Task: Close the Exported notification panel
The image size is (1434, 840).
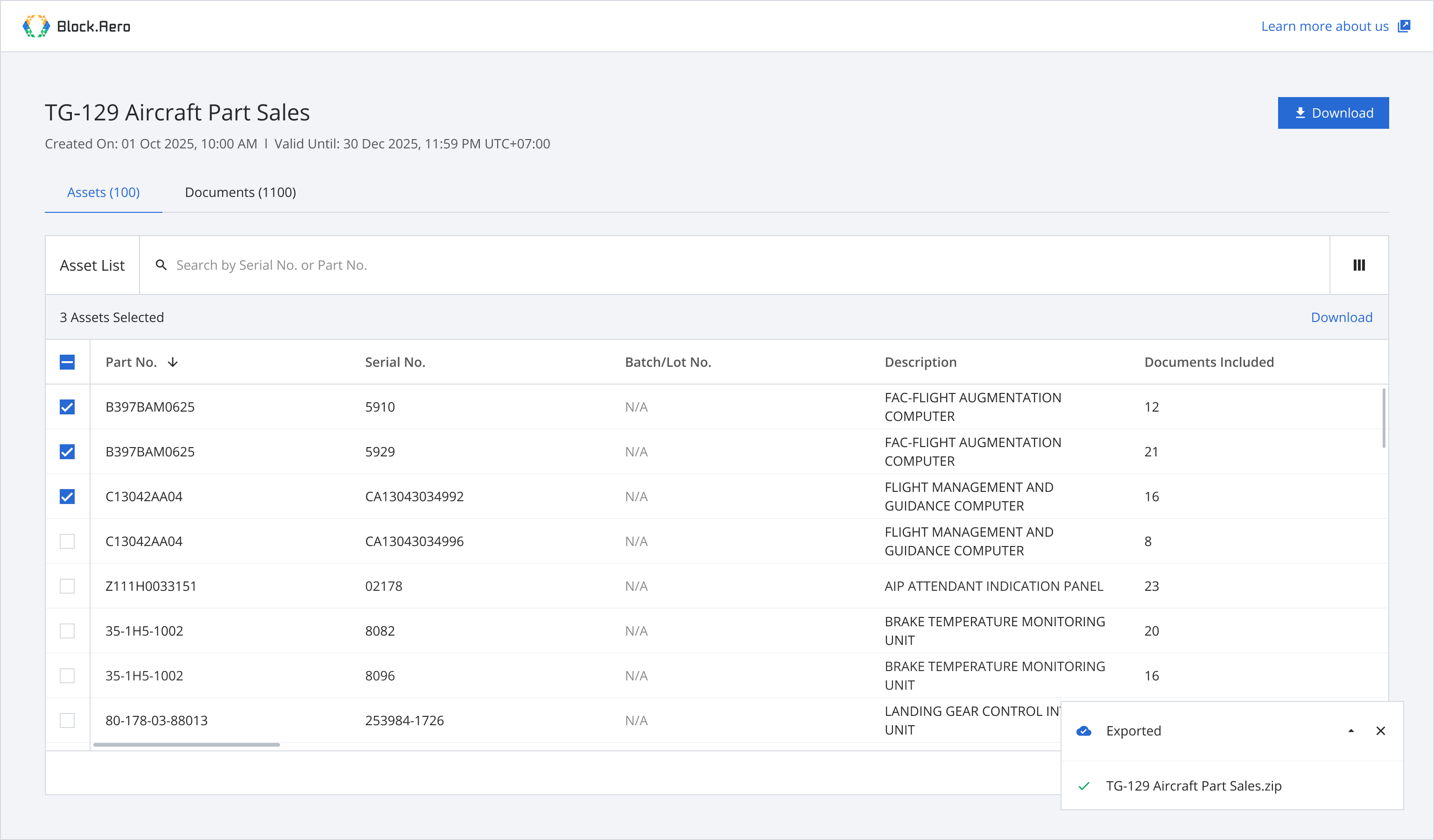Action: pos(1380,731)
